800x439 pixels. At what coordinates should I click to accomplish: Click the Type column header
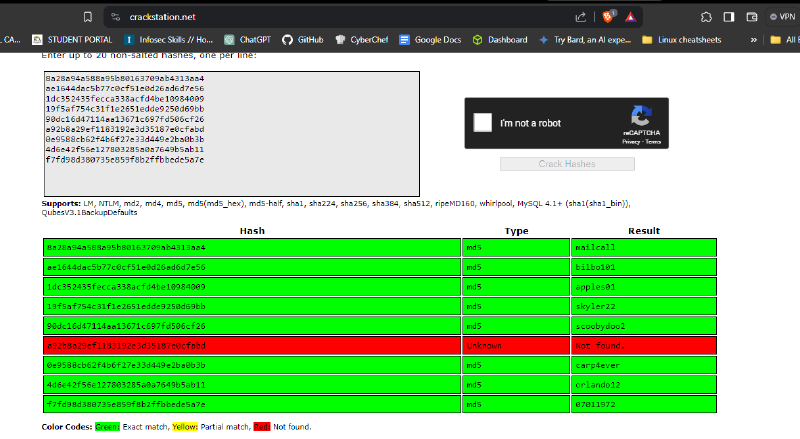516,231
